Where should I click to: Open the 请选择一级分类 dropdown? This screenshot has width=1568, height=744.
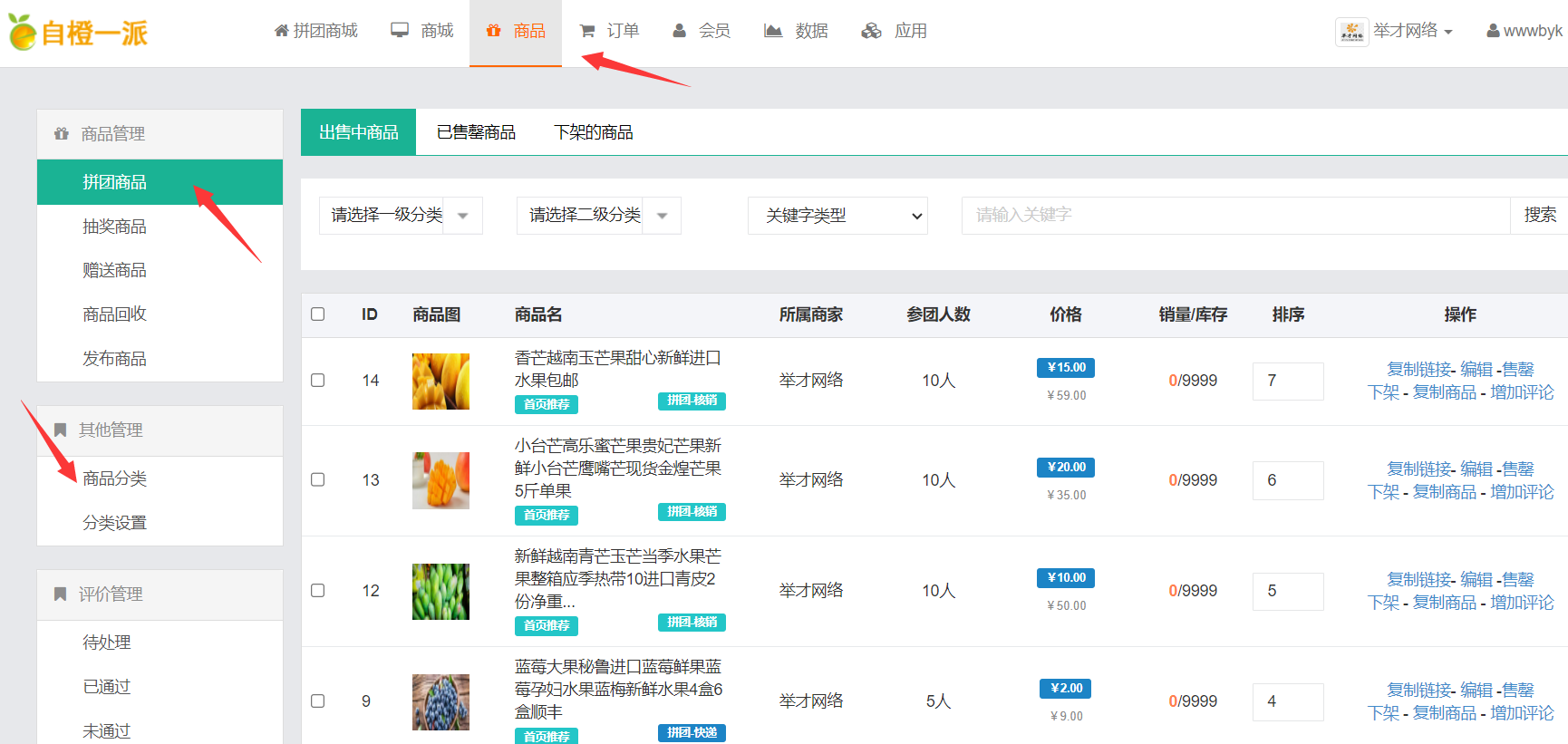click(x=401, y=216)
